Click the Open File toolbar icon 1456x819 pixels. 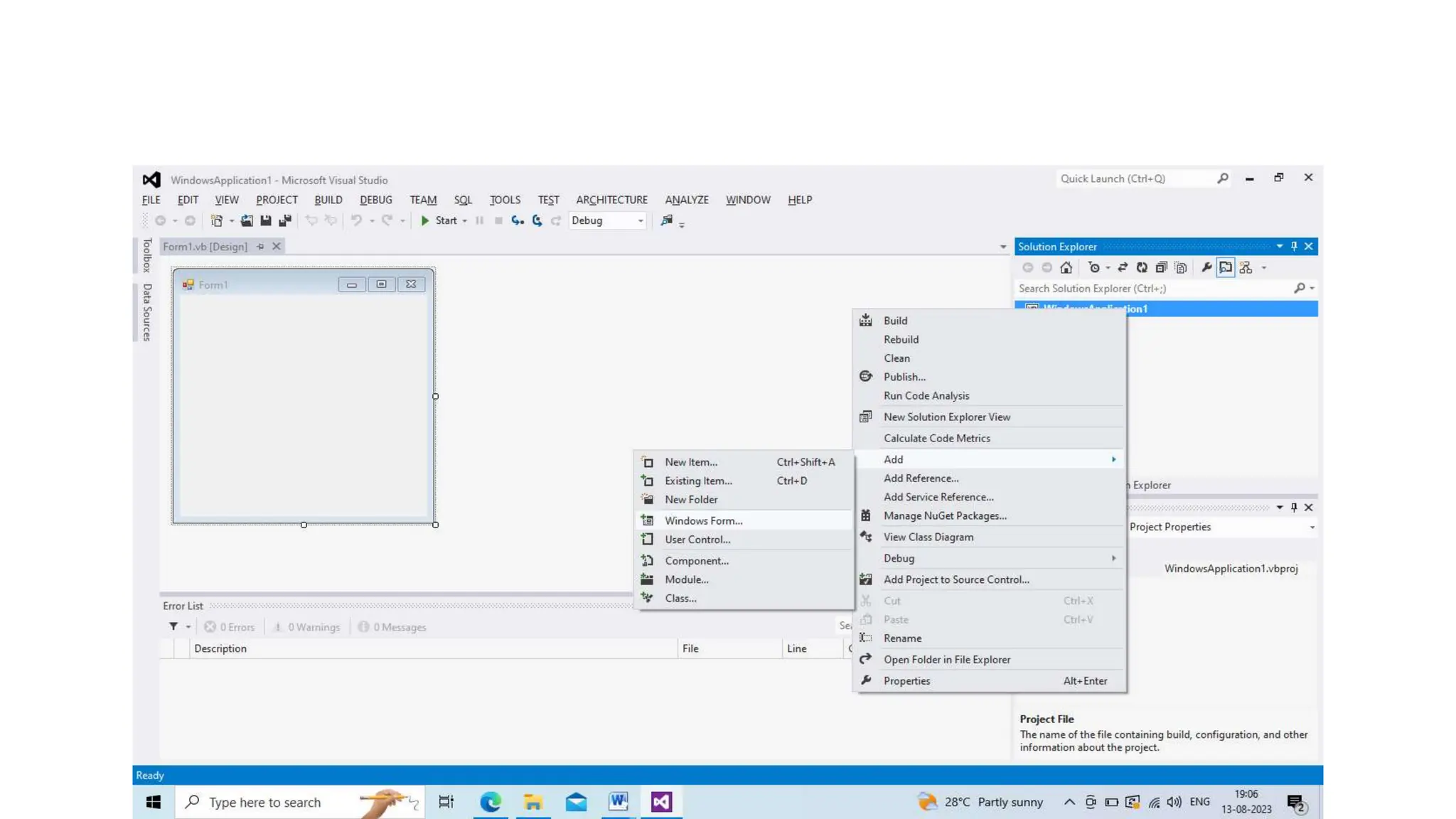pyautogui.click(x=247, y=220)
